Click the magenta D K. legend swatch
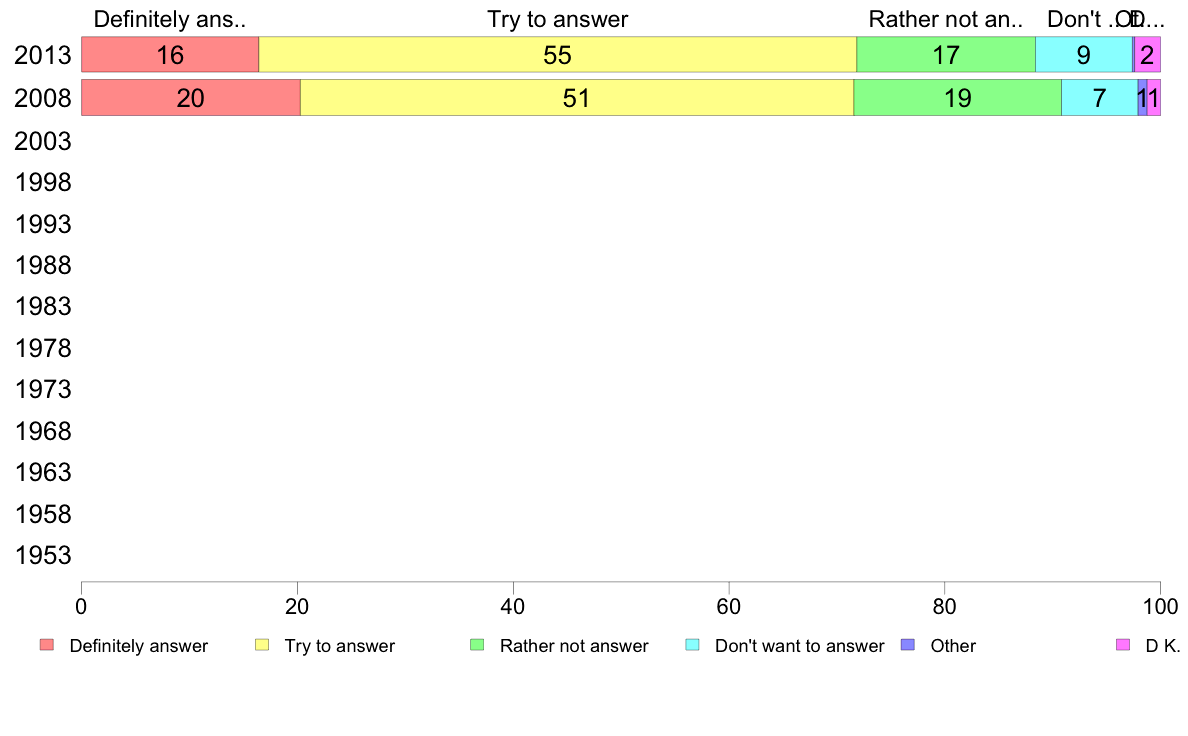The height and width of the screenshot is (736, 1188). [x=1123, y=645]
